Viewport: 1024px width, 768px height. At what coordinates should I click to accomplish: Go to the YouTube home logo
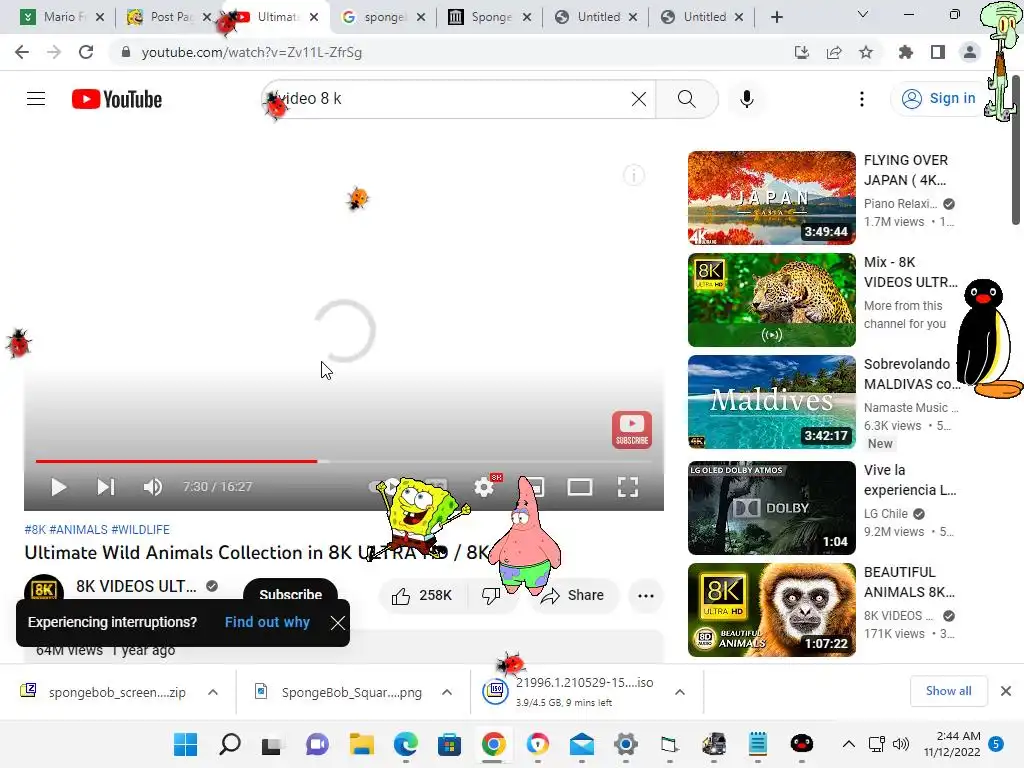click(x=117, y=99)
